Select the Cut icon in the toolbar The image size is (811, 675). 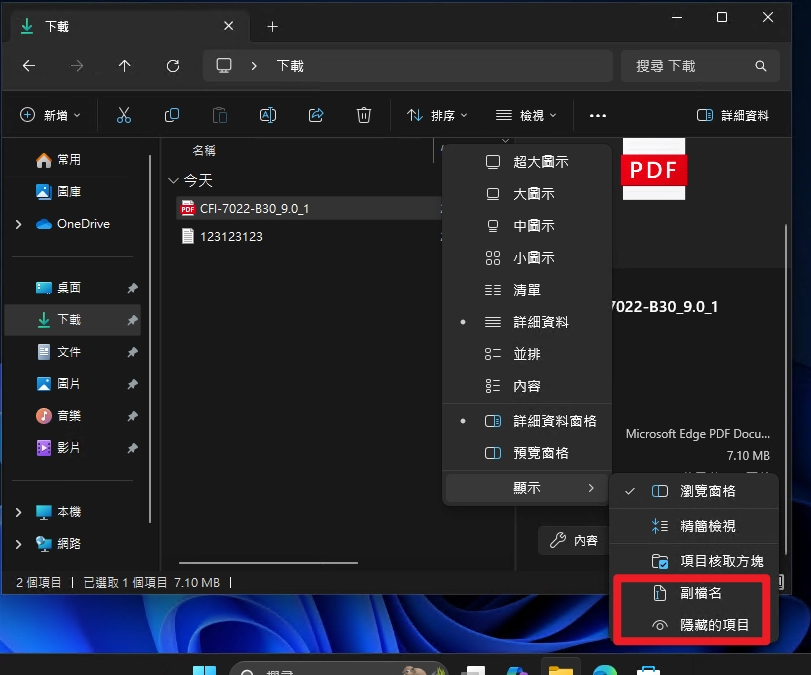(124, 115)
